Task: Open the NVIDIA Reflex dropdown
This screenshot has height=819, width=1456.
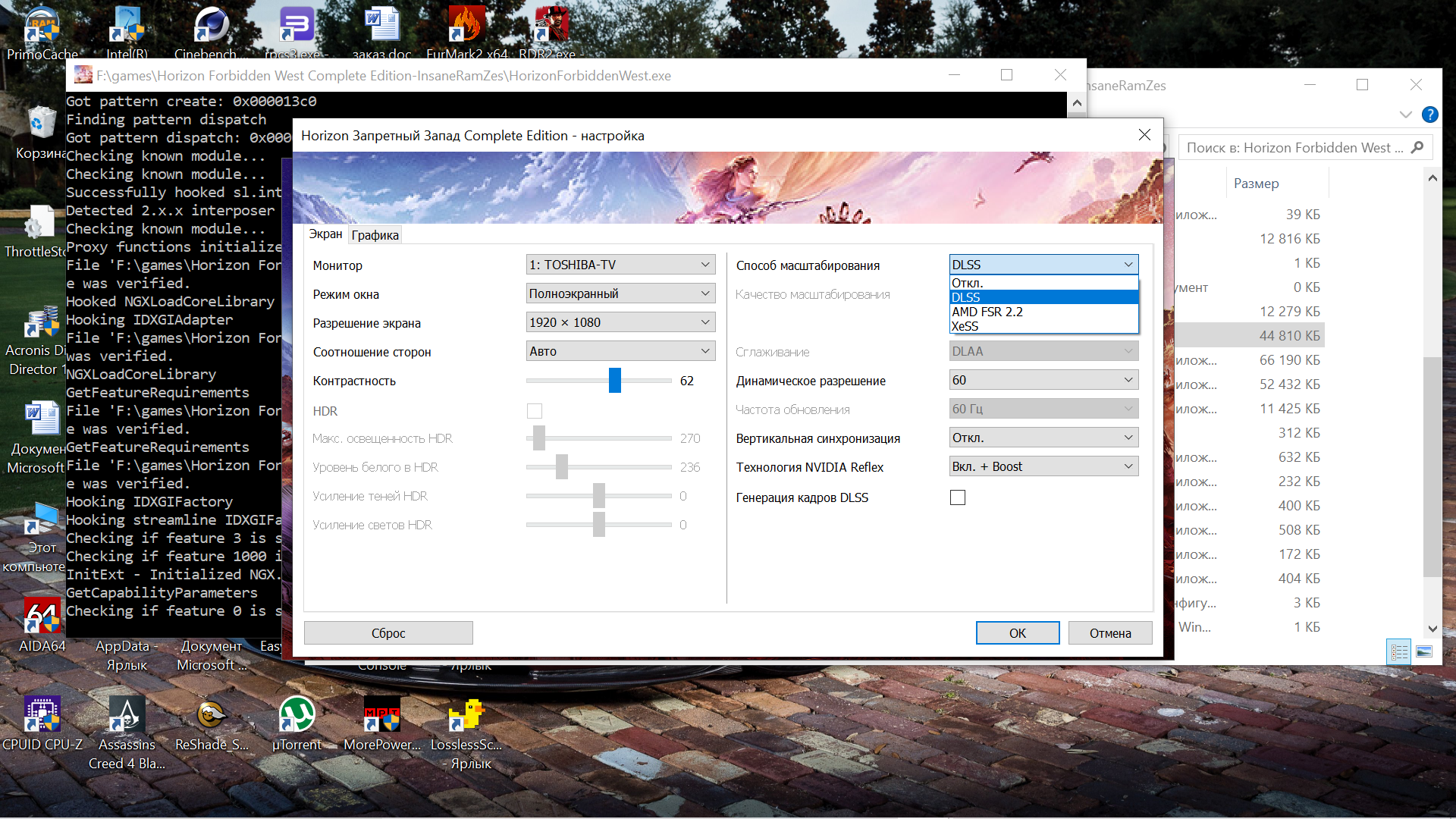Action: tap(1043, 466)
